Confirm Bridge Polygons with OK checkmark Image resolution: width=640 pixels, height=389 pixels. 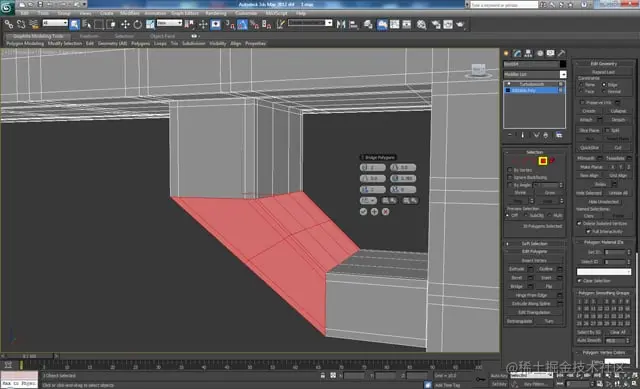point(363,212)
